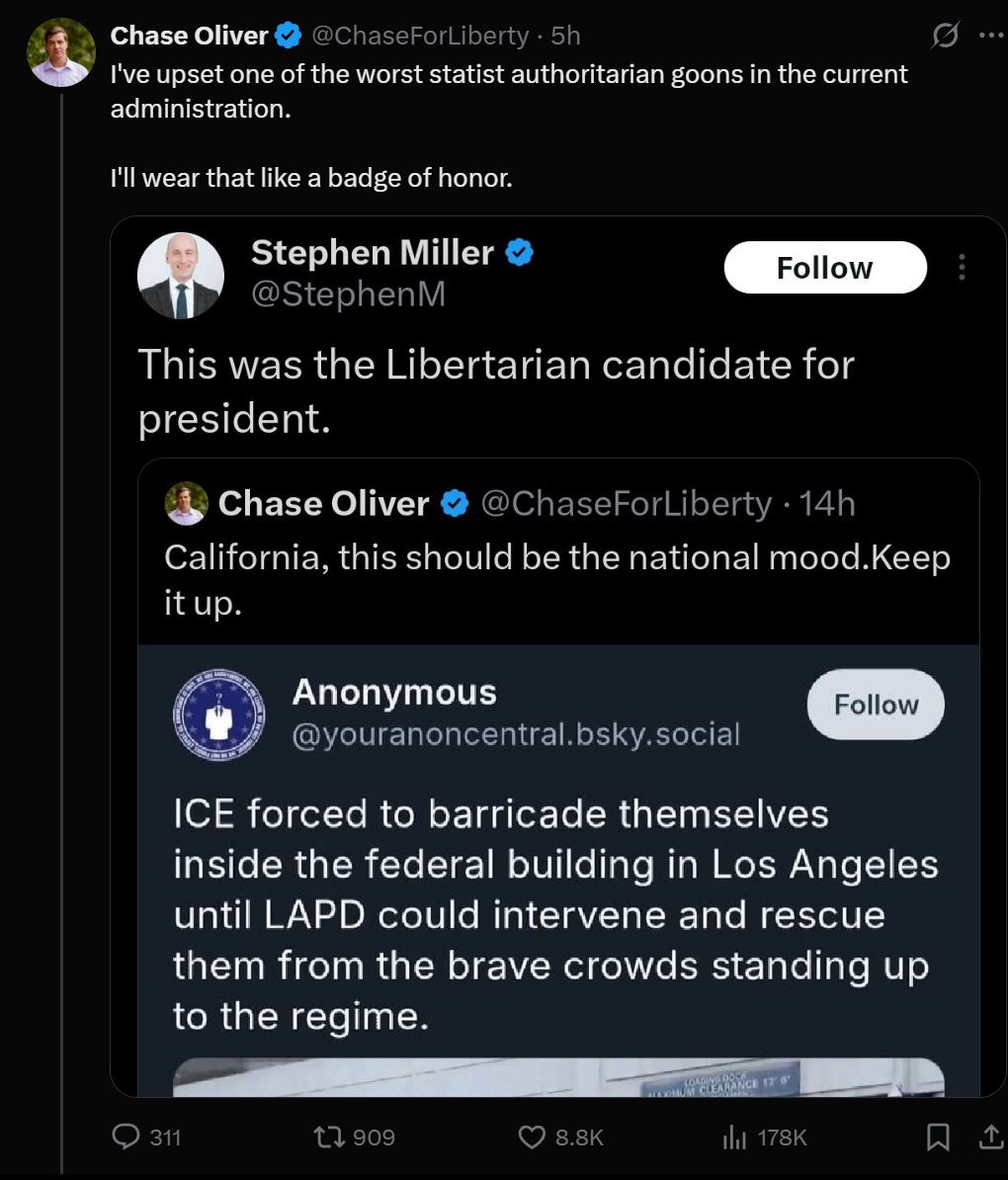
Task: Open Stephen Miller post's vertical dots menu
Action: (962, 268)
